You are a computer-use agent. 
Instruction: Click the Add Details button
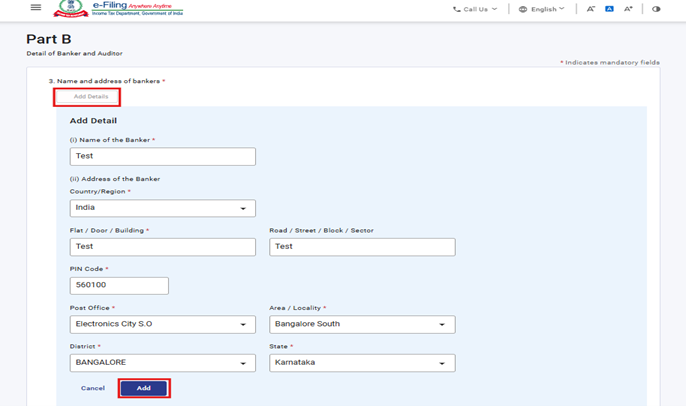(x=88, y=97)
